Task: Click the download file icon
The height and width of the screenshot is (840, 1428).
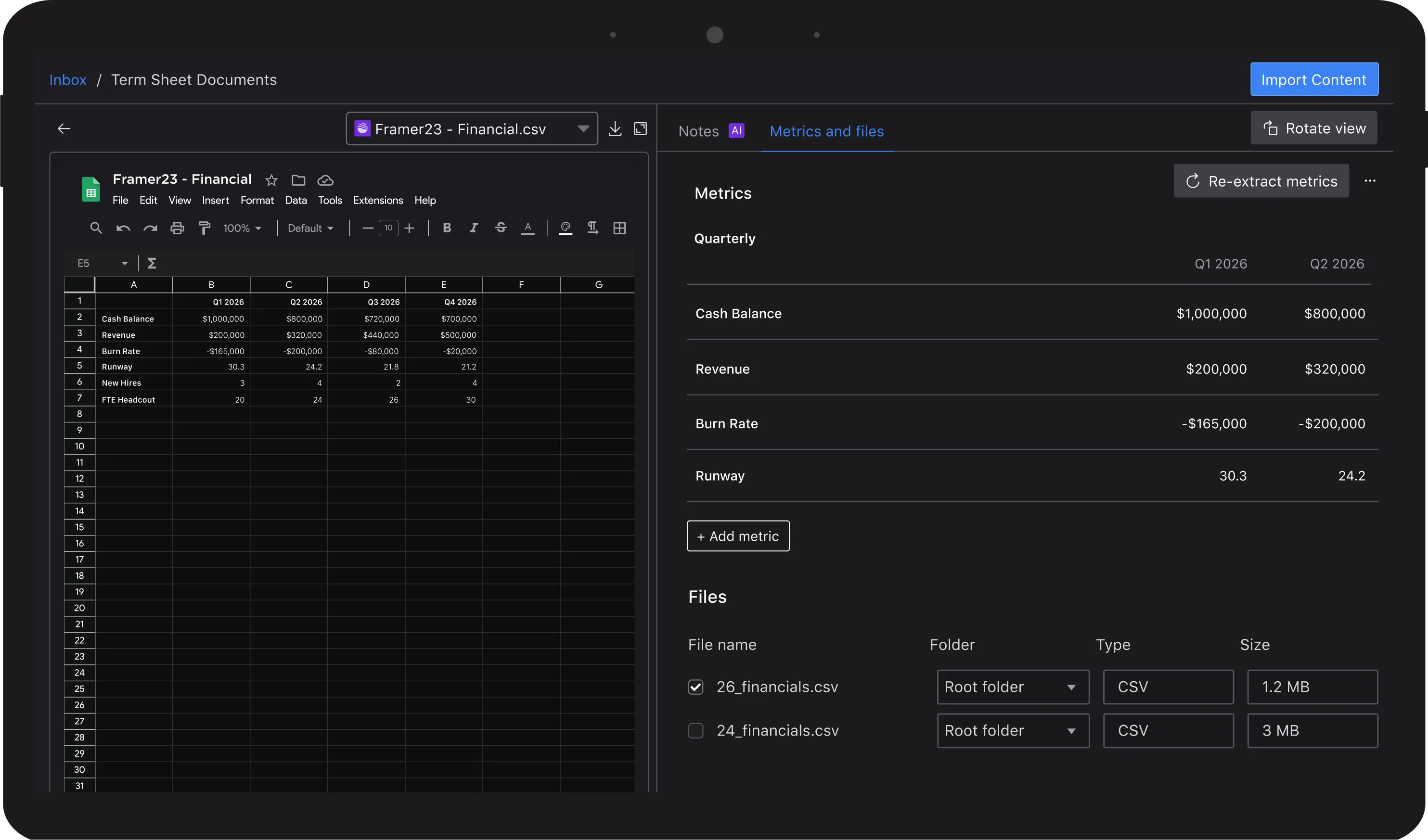Action: click(x=615, y=128)
